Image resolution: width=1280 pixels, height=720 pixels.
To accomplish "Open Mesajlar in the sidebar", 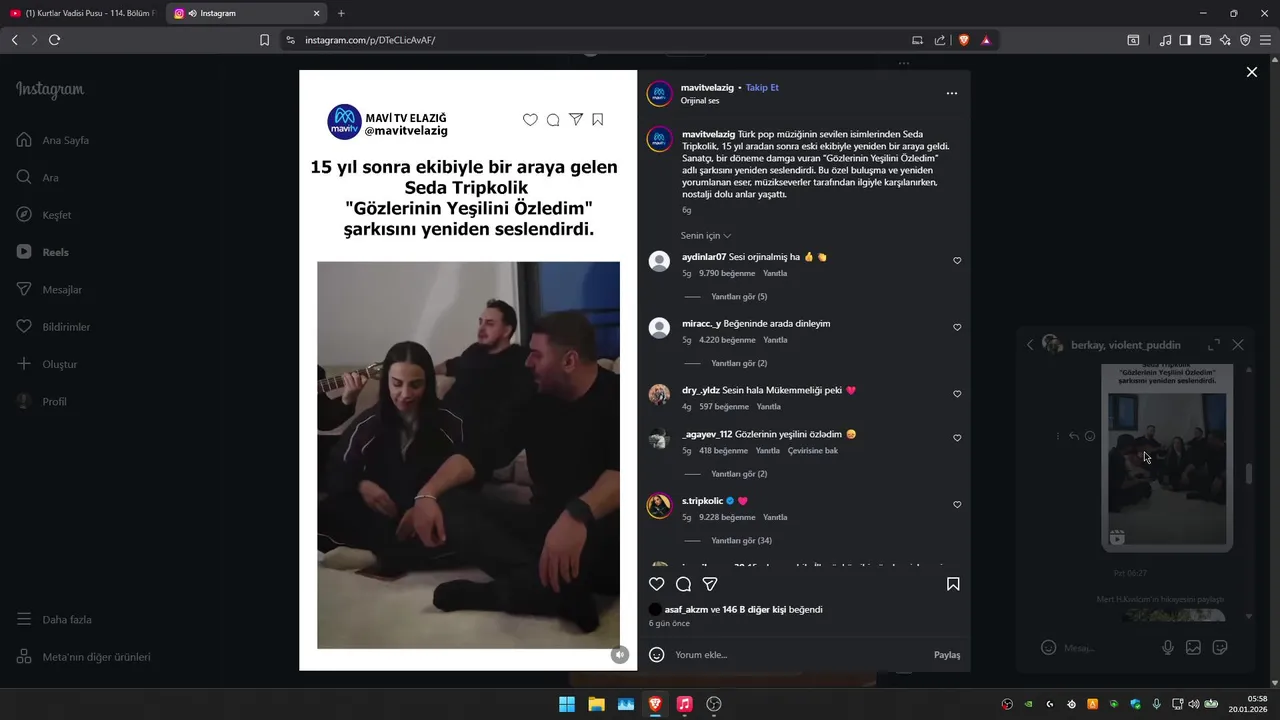I will (49, 289).
